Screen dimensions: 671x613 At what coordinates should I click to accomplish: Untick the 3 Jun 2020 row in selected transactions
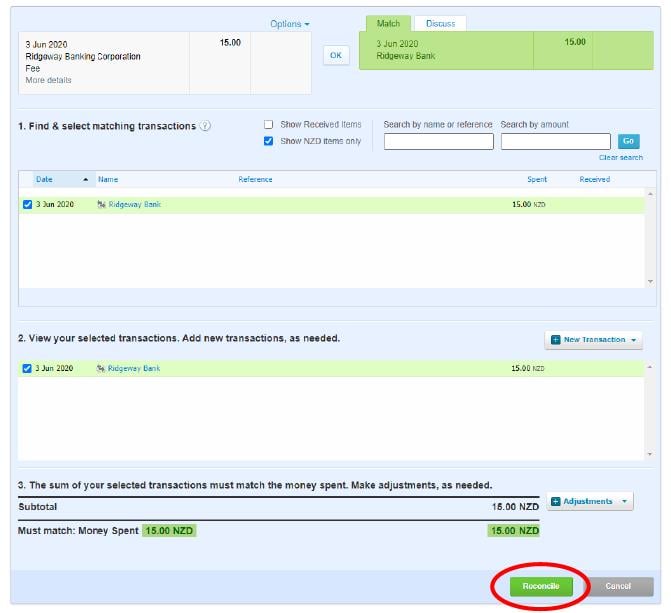[x=27, y=368]
